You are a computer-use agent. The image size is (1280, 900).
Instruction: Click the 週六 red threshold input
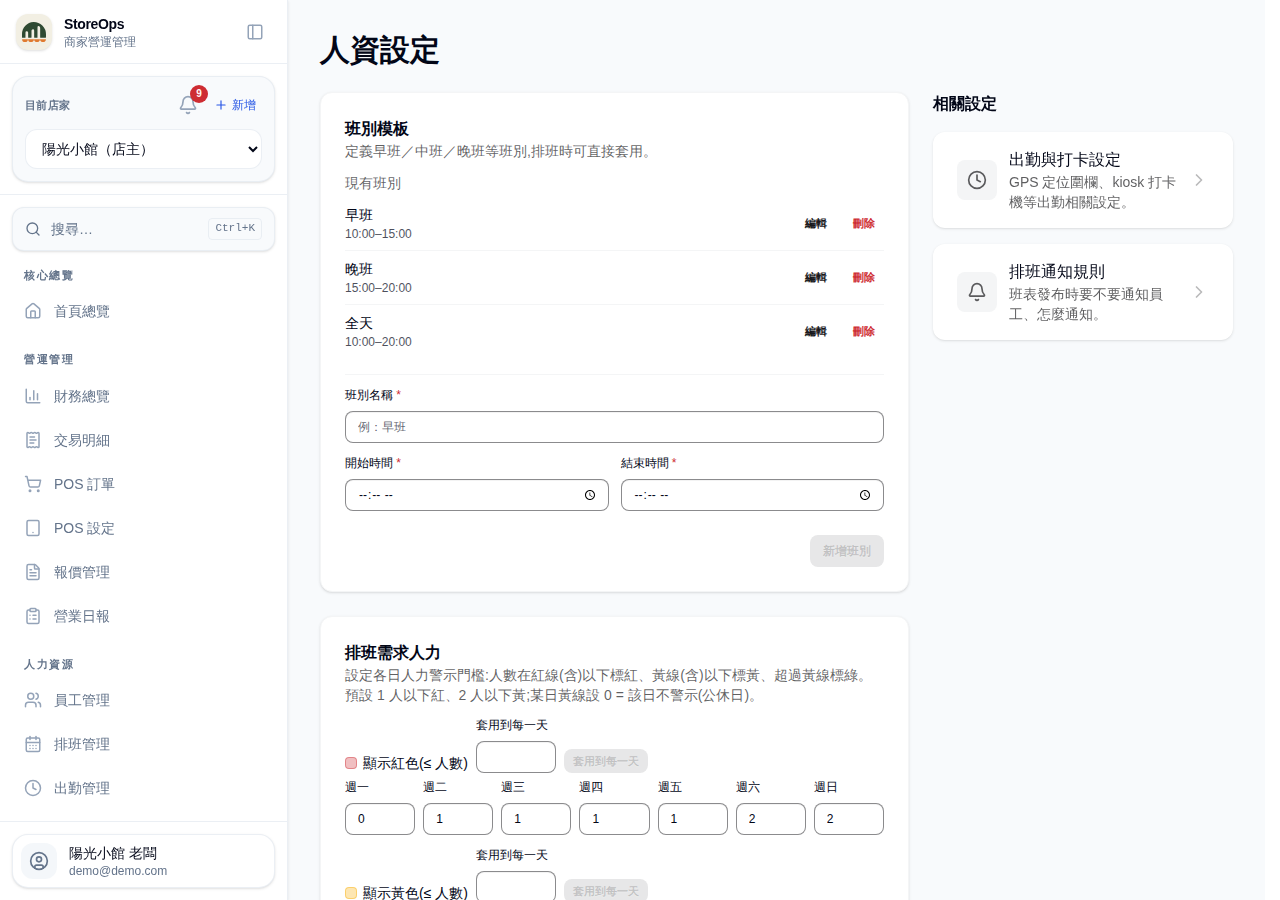click(771, 819)
